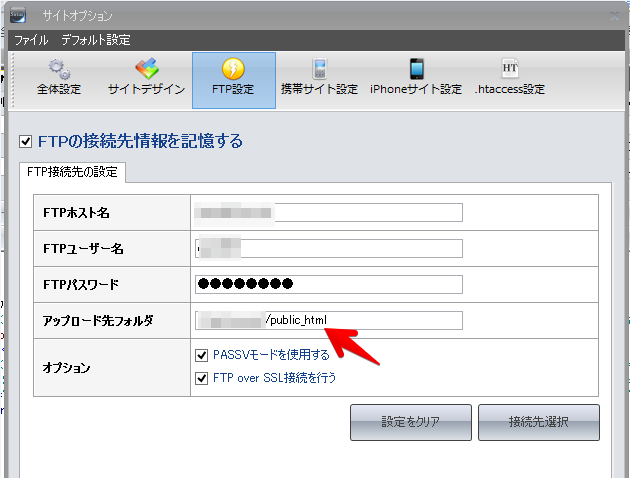Toggle FTPの接続先情報を記憶する checkbox
630x478 pixels.
click(26, 141)
